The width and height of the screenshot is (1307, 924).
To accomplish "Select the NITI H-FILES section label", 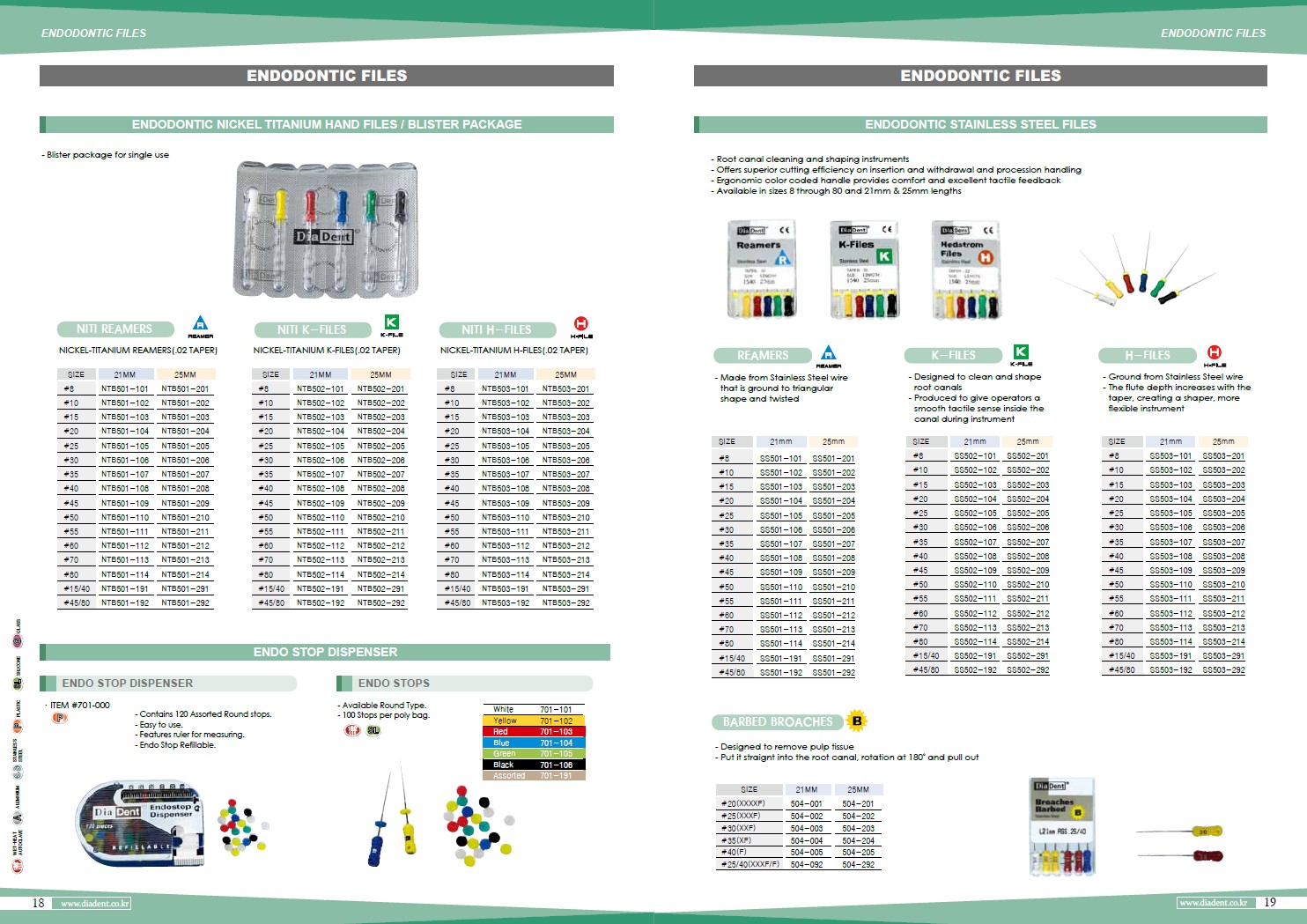I will (498, 330).
